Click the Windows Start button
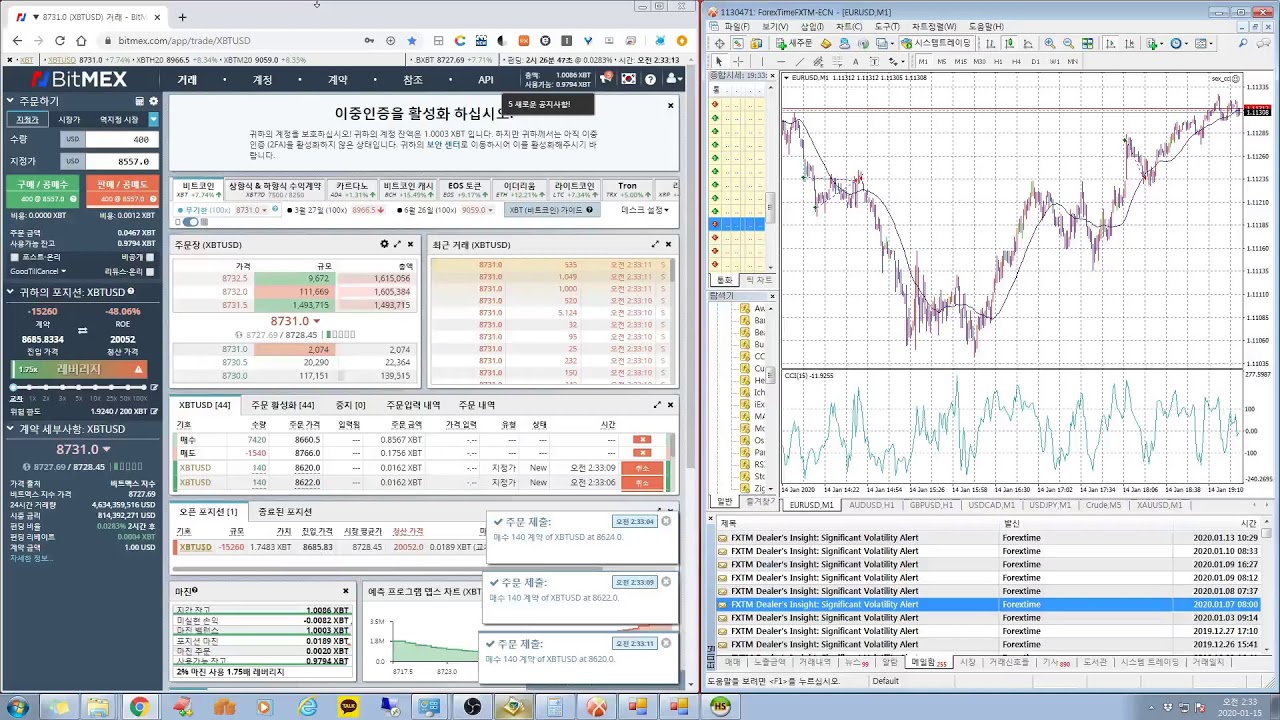1280x720 pixels. tap(17, 707)
